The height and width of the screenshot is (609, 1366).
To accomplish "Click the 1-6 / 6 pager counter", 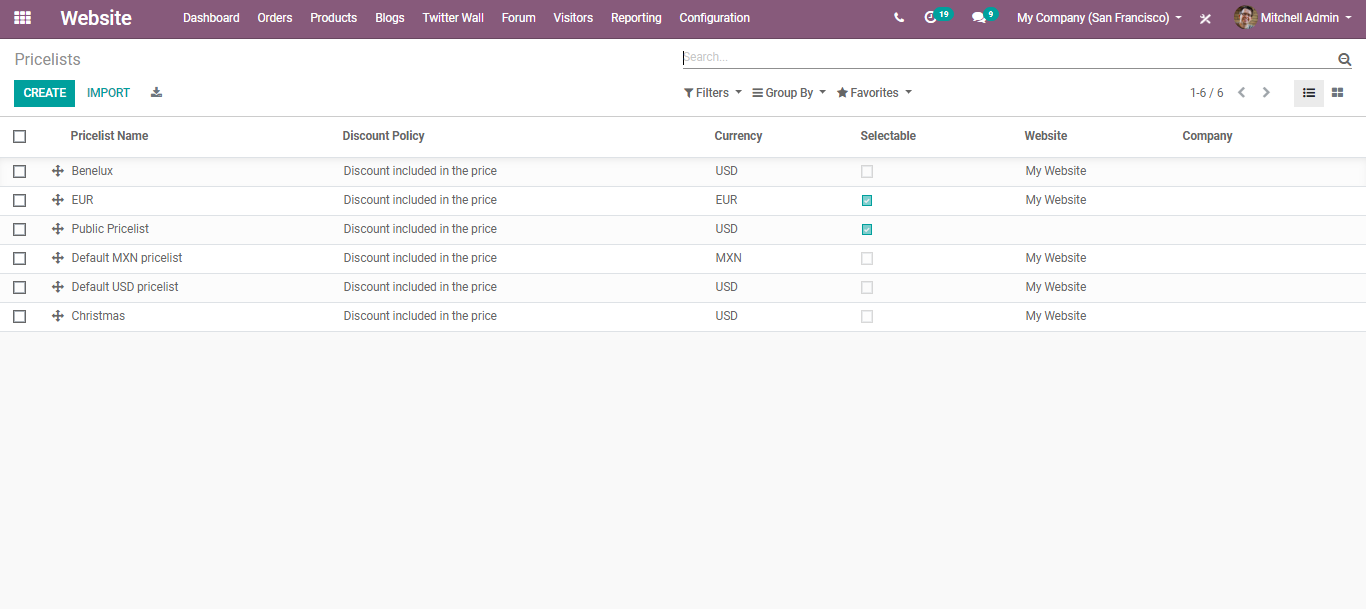I will tap(1206, 93).
